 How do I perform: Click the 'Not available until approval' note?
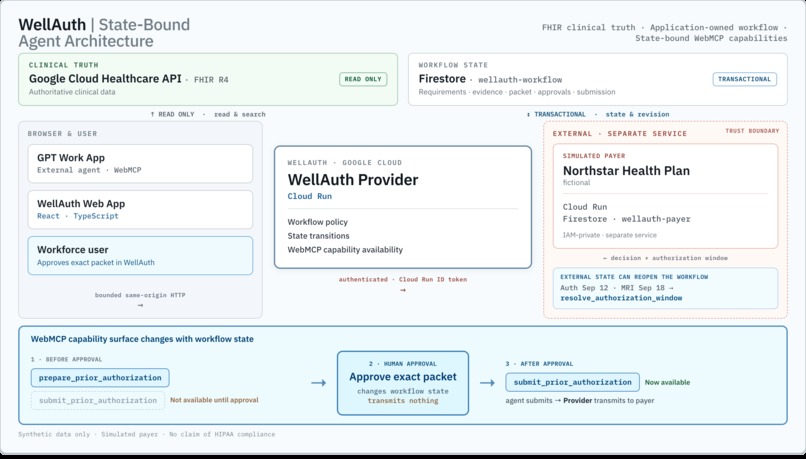coord(214,400)
